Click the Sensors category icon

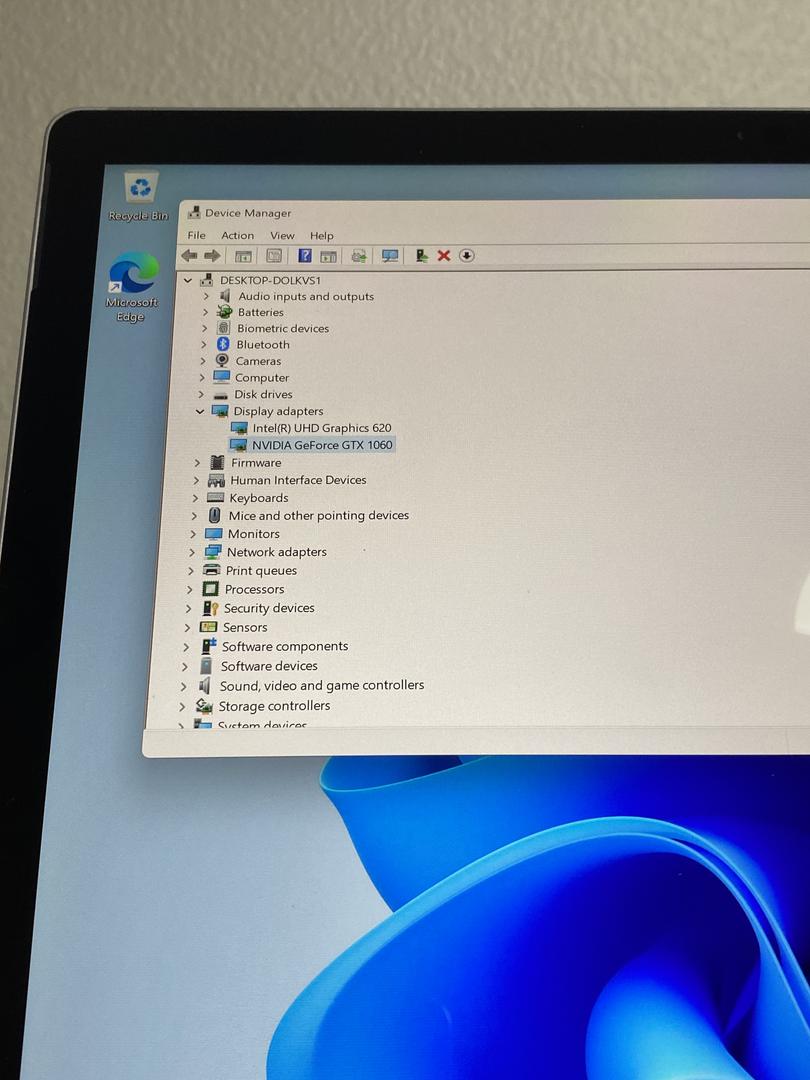208,627
